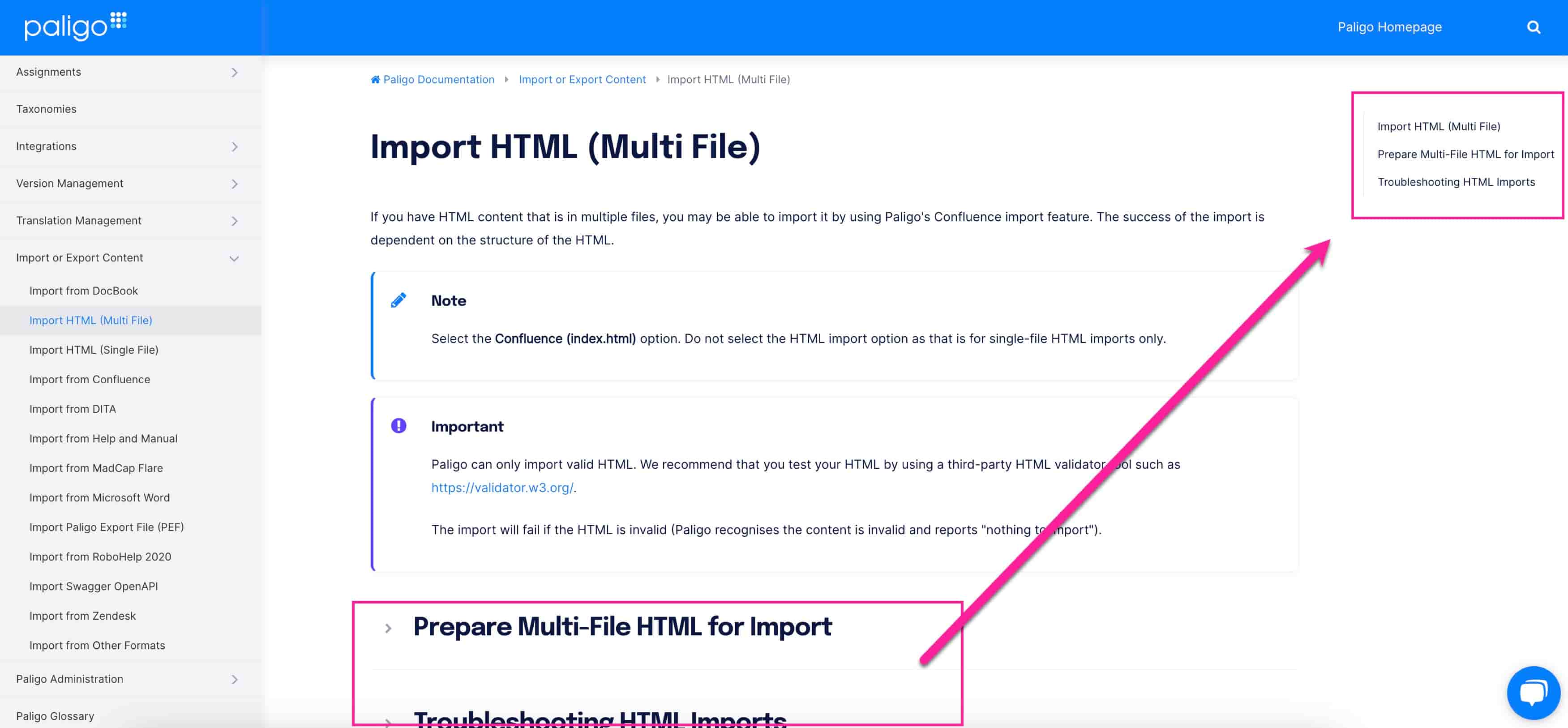
Task: Collapse Import or Export Content section
Action: (x=234, y=258)
